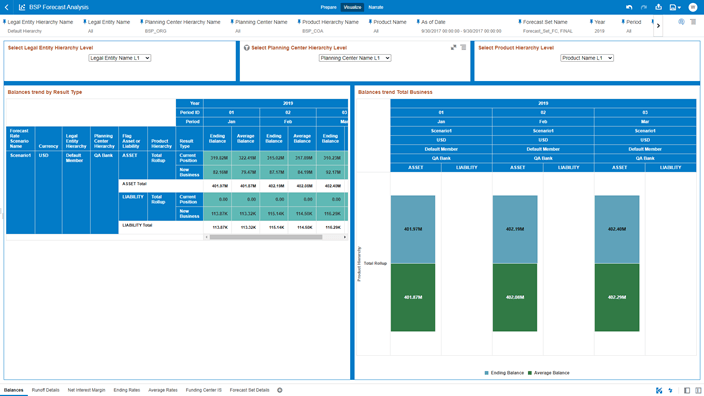Toggle the single-pane layout icon
This screenshot has width=704, height=396.
(x=687, y=391)
